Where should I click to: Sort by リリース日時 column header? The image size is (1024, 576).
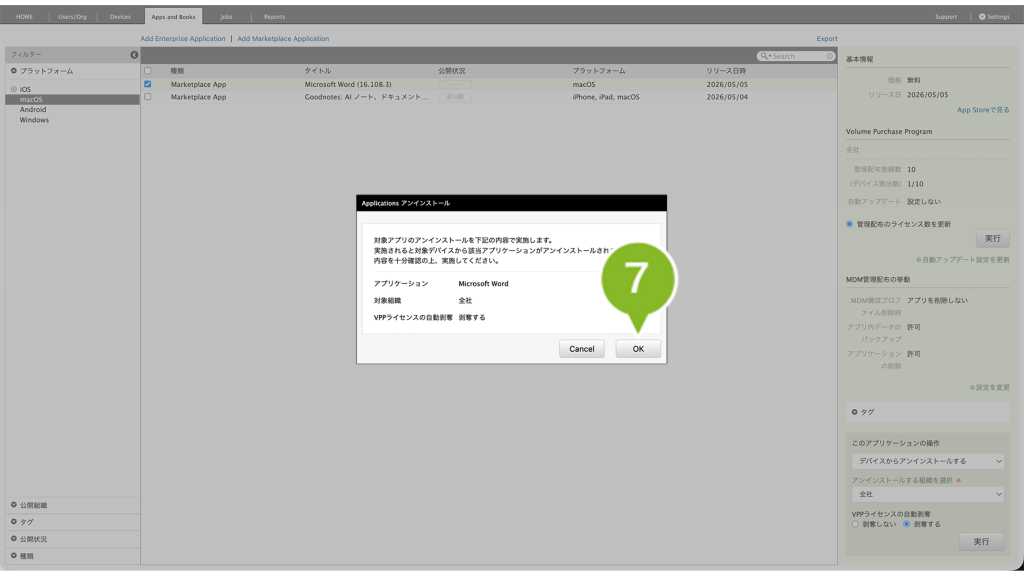726,71
